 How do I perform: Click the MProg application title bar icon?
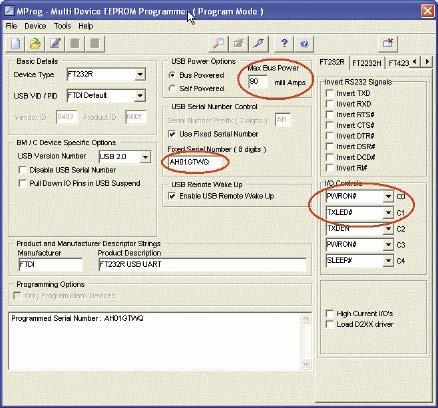click(x=9, y=11)
